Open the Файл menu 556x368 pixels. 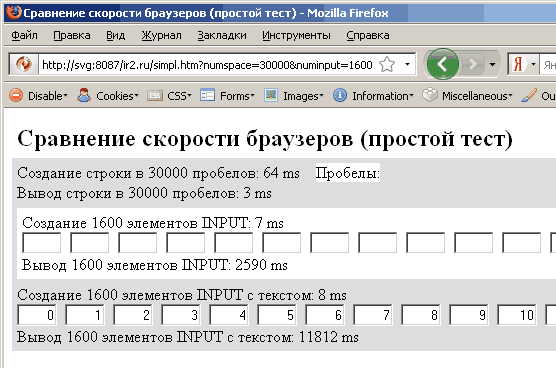click(24, 35)
